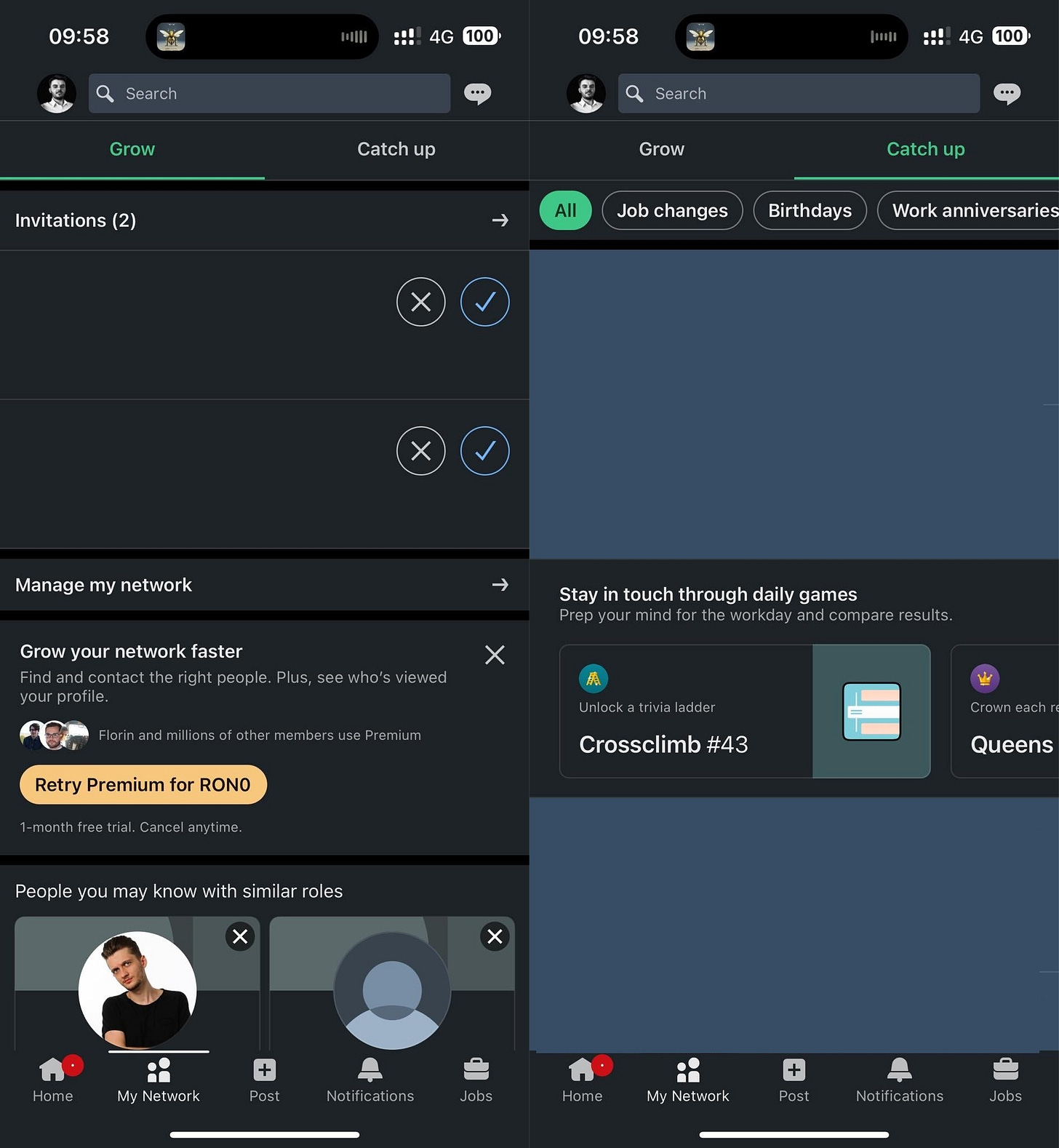The width and height of the screenshot is (1059, 1148).
Task: Select Grow tab on right screen
Action: click(x=662, y=149)
